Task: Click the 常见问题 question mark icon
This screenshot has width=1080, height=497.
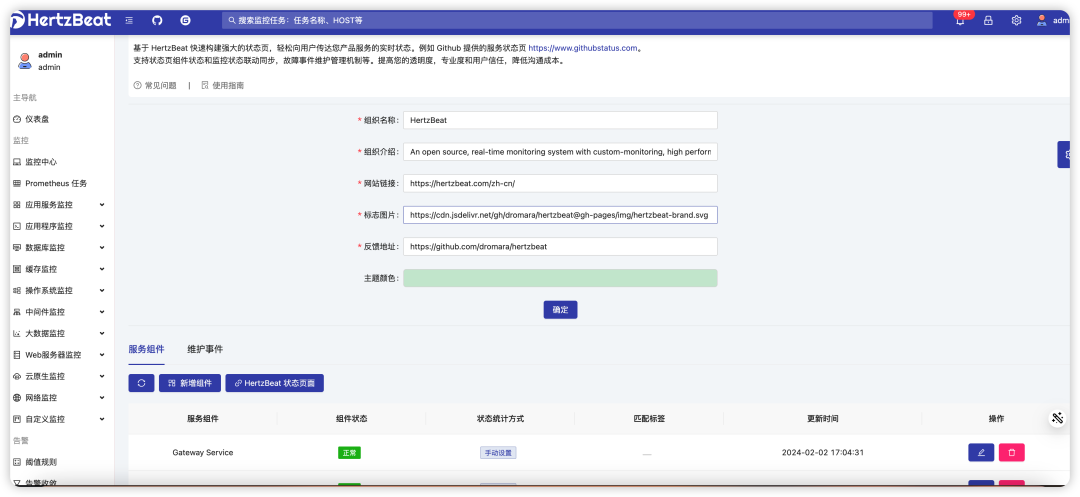Action: (137, 86)
